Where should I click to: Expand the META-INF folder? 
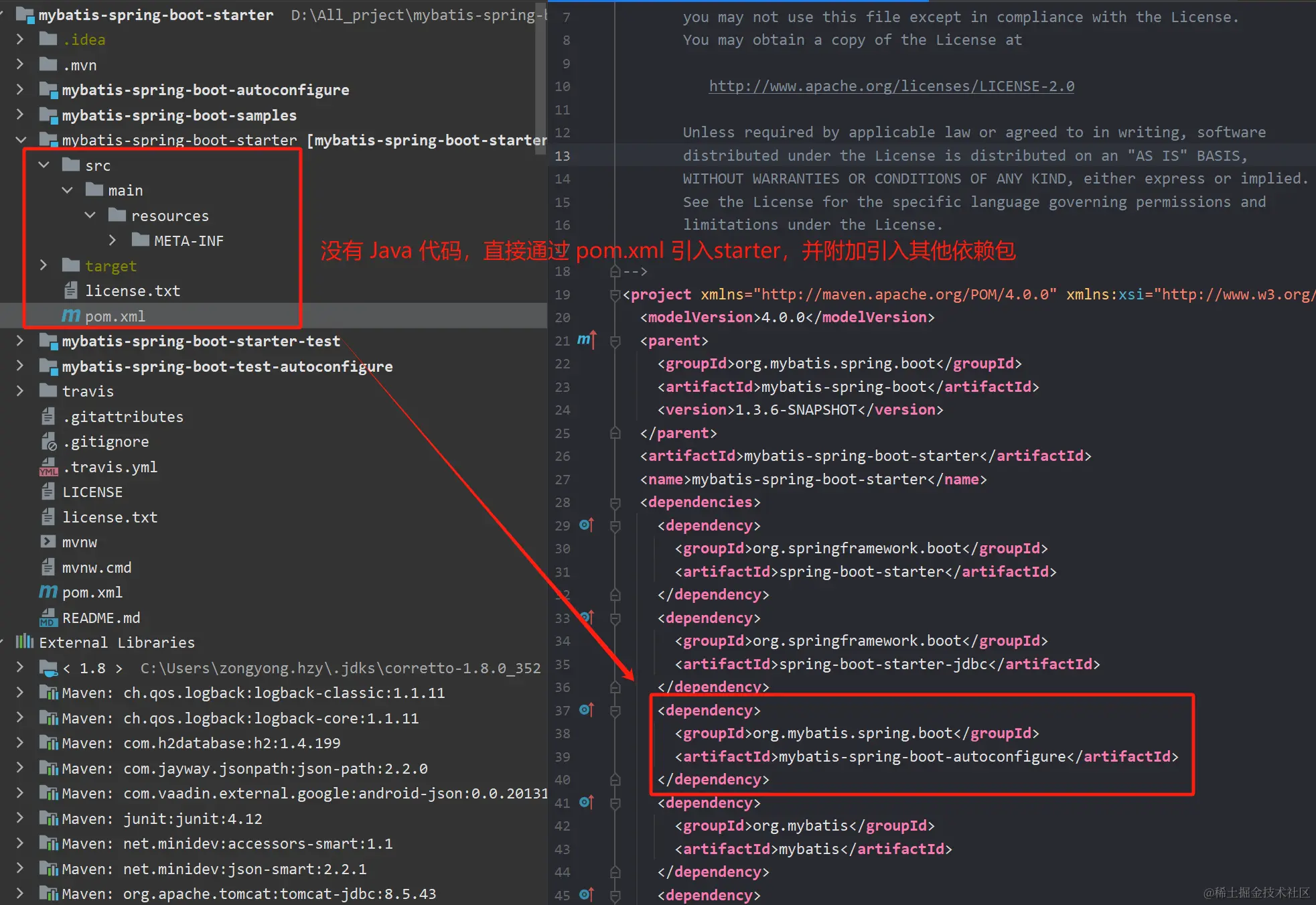pos(113,240)
